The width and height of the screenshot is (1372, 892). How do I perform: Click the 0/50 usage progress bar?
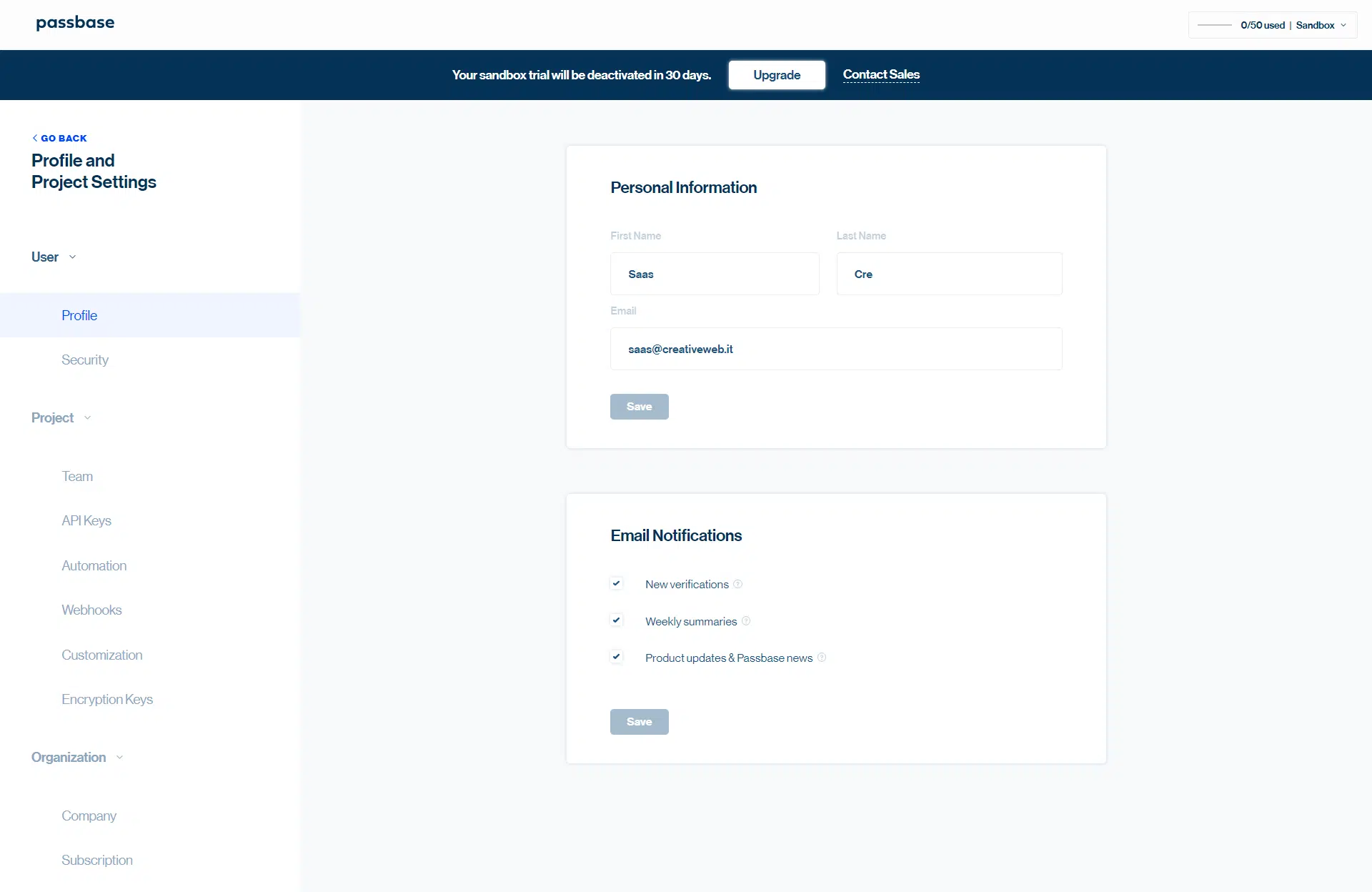(x=1214, y=25)
